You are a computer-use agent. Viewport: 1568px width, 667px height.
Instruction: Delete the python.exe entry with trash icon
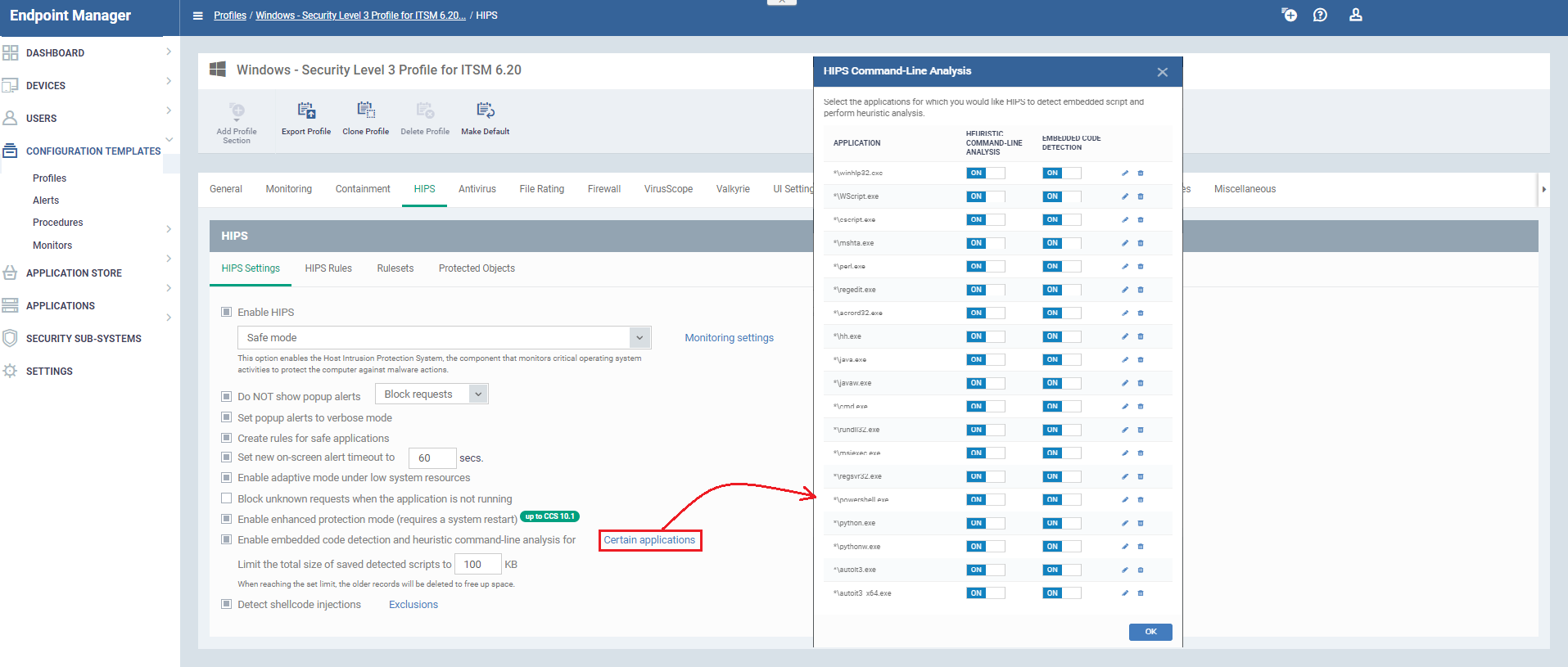click(x=1141, y=523)
